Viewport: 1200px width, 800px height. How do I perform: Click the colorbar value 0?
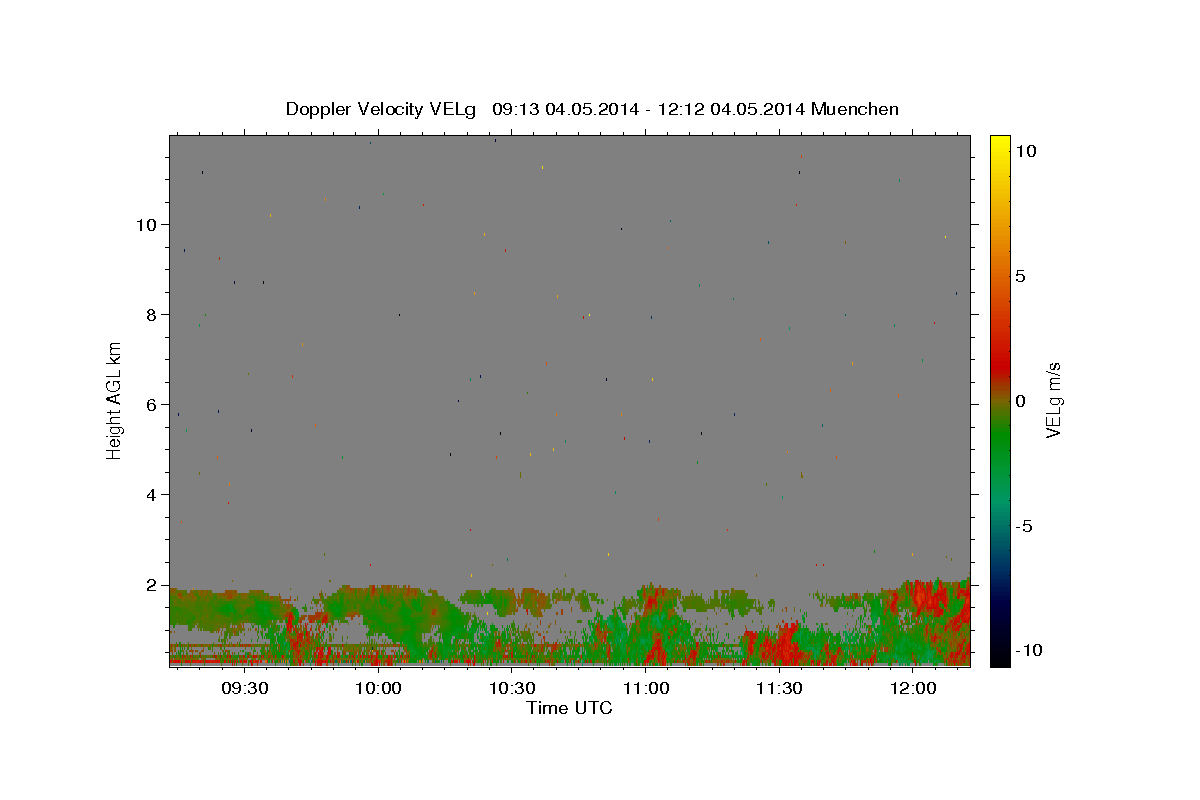pos(1020,401)
